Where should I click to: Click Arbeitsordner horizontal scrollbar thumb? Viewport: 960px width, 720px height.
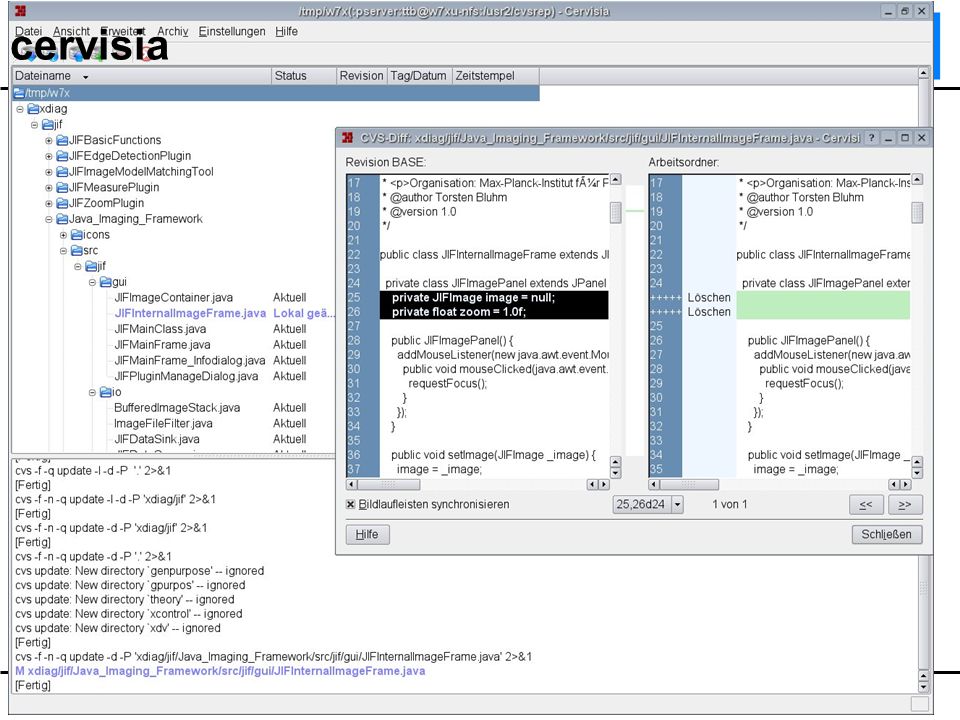coord(689,484)
